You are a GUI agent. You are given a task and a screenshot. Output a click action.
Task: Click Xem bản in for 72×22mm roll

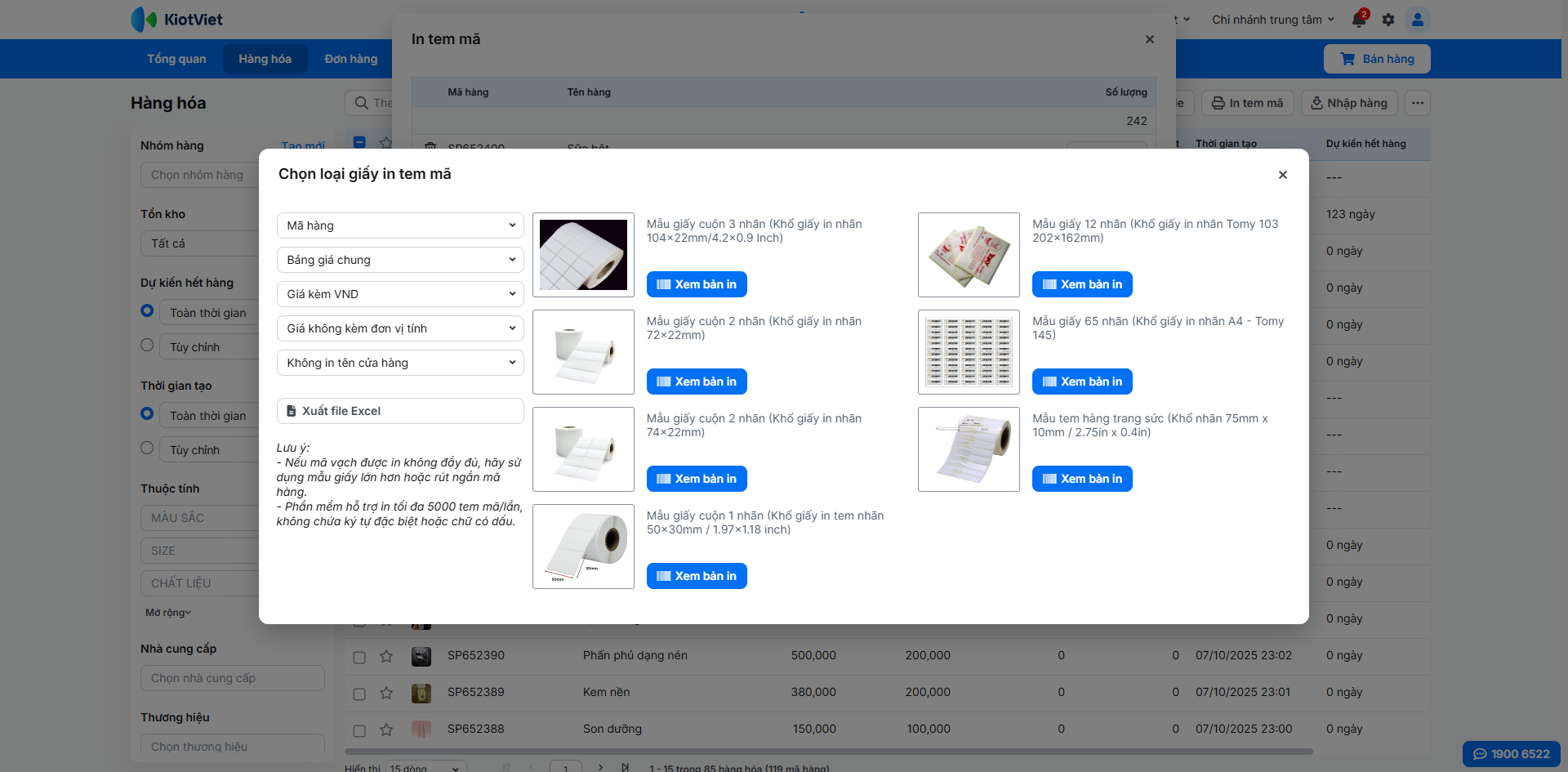(697, 382)
